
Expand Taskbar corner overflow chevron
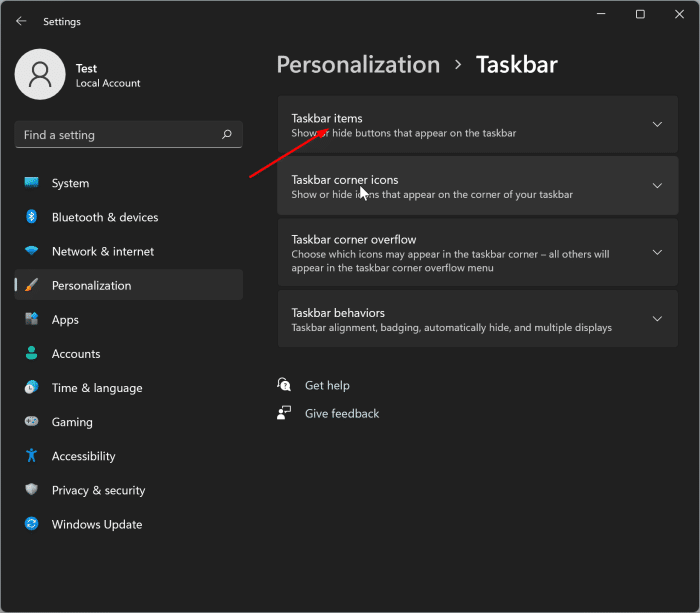coord(657,253)
